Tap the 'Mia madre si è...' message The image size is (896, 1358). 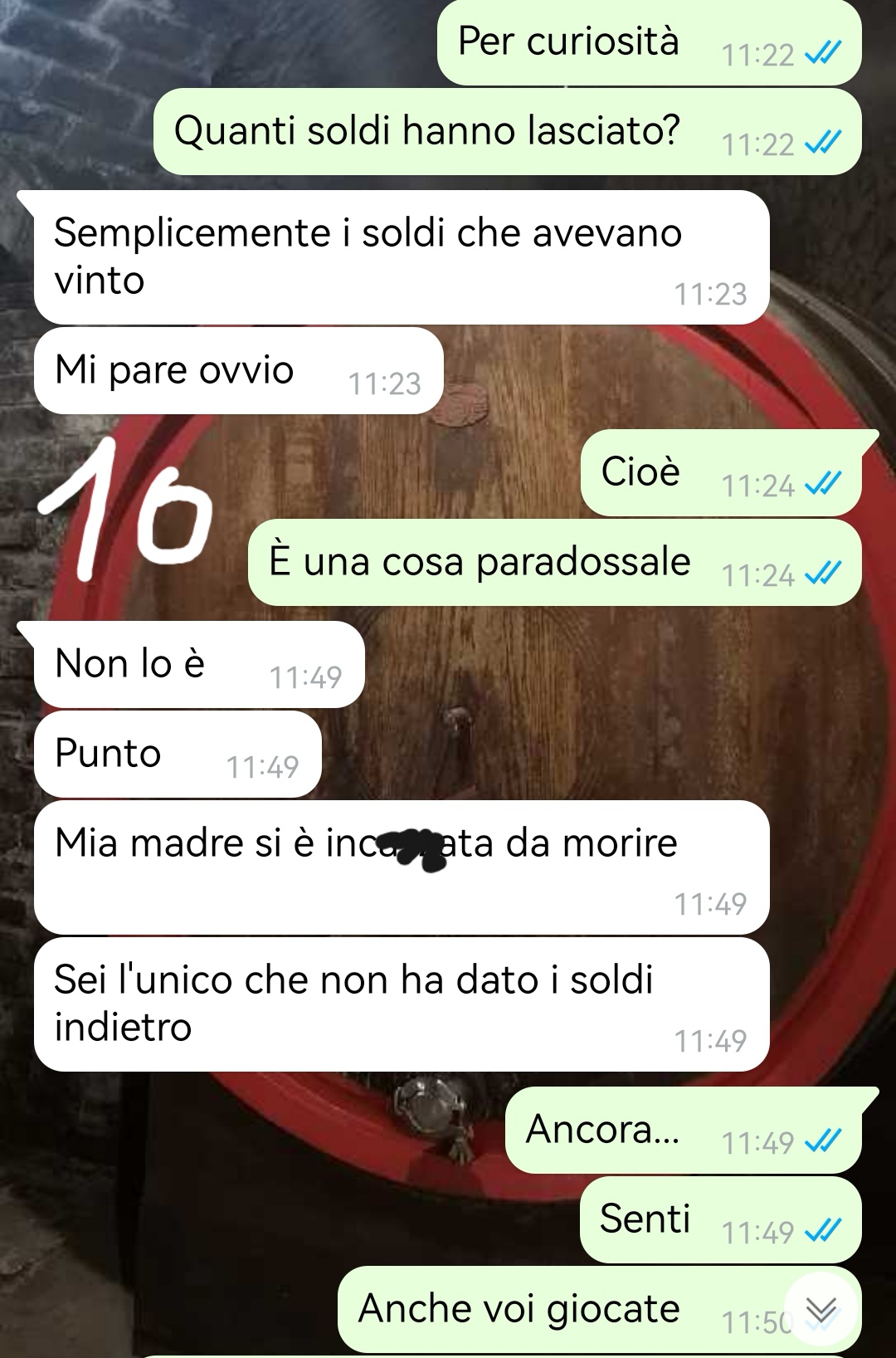[402, 867]
